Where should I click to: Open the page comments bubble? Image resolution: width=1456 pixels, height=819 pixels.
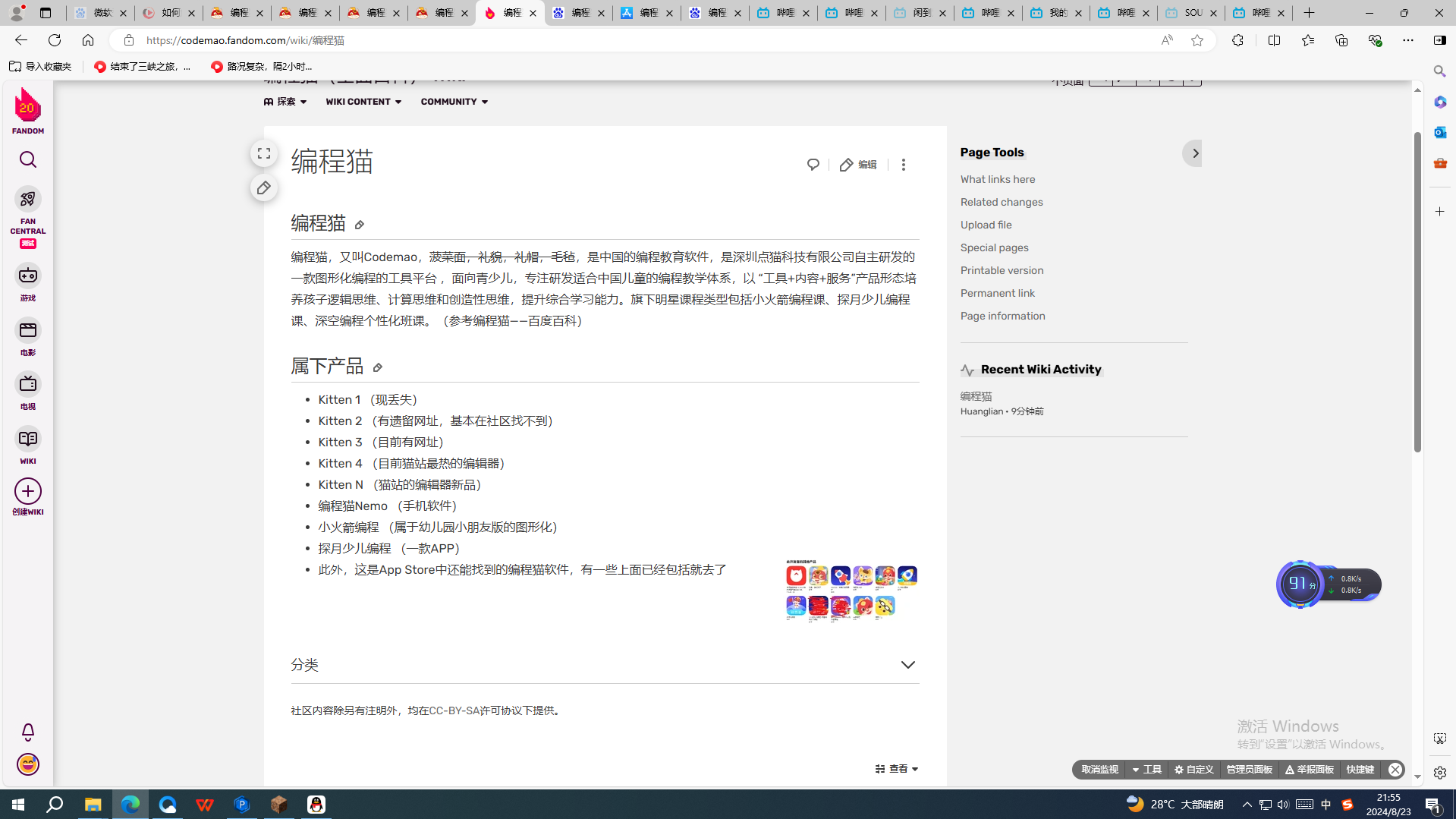pos(813,165)
